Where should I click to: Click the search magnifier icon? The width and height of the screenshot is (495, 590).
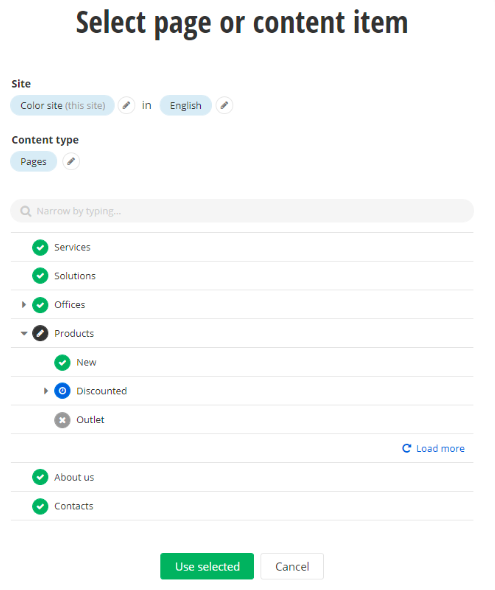26,211
